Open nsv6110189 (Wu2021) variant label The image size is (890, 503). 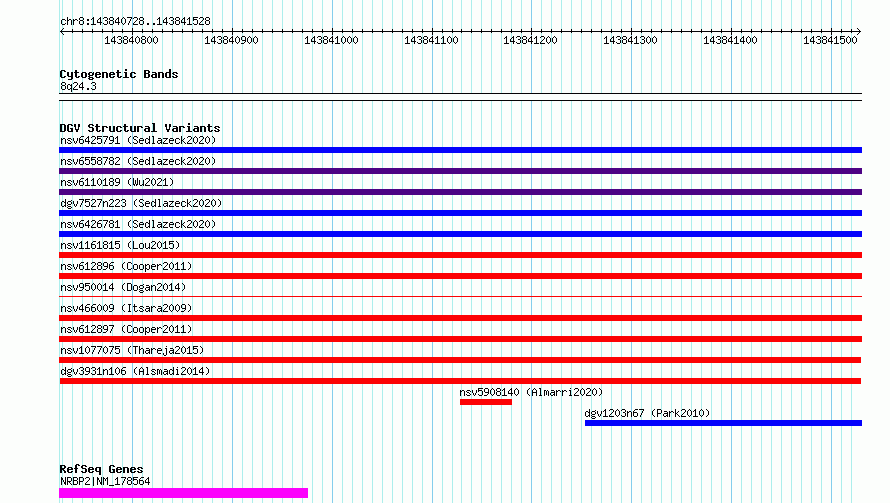click(x=117, y=182)
